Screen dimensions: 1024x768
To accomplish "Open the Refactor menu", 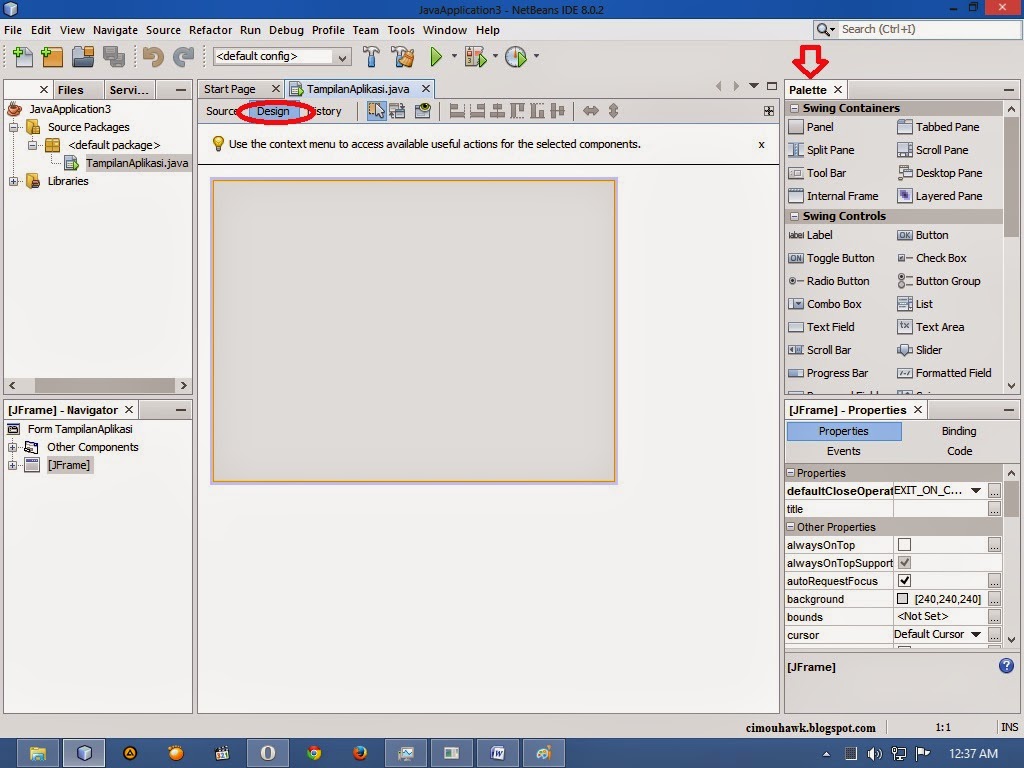I will (210, 30).
